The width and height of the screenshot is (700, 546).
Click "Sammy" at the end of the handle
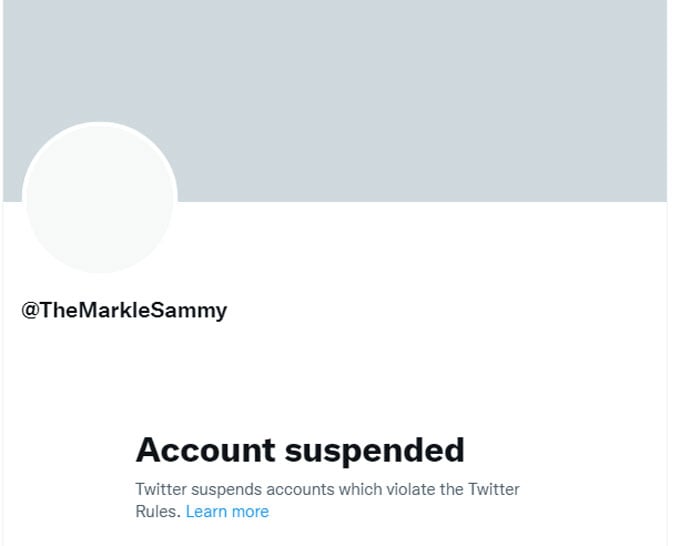pyautogui.click(x=197, y=310)
